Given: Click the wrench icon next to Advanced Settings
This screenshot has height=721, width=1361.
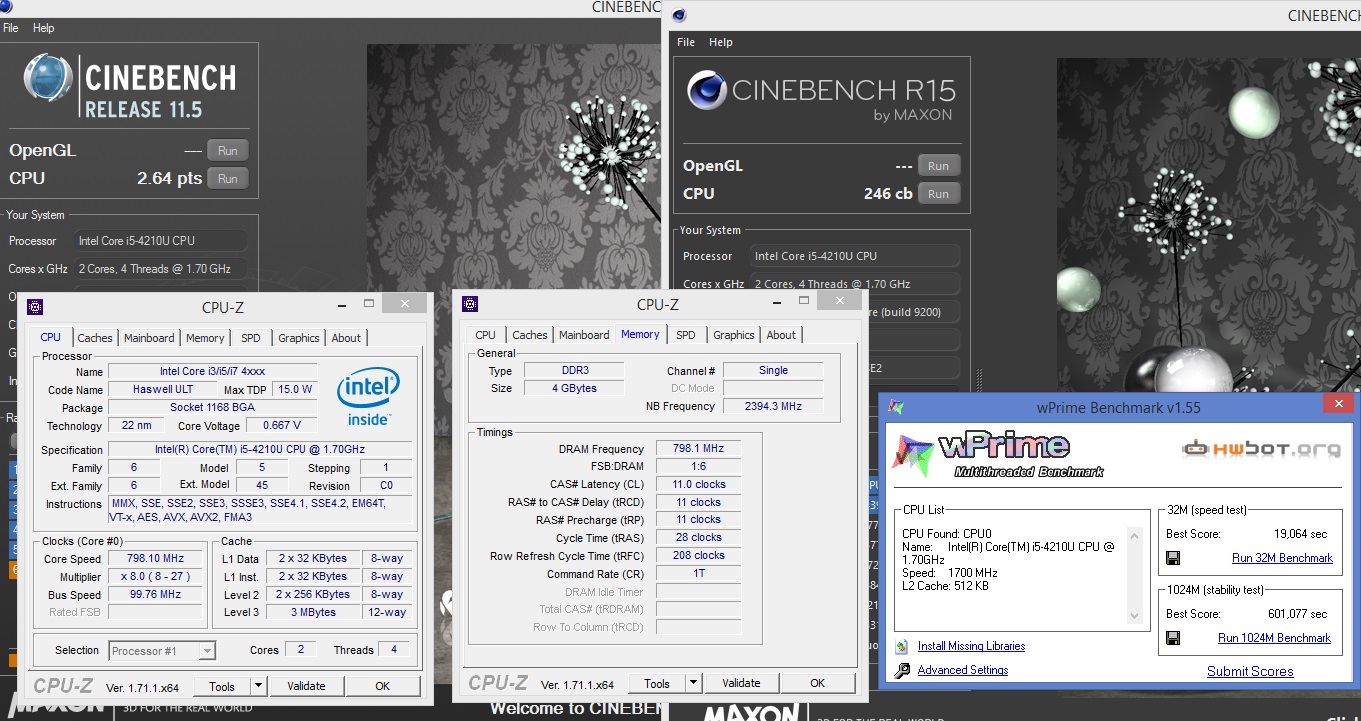Looking at the screenshot, I should pos(902,671).
